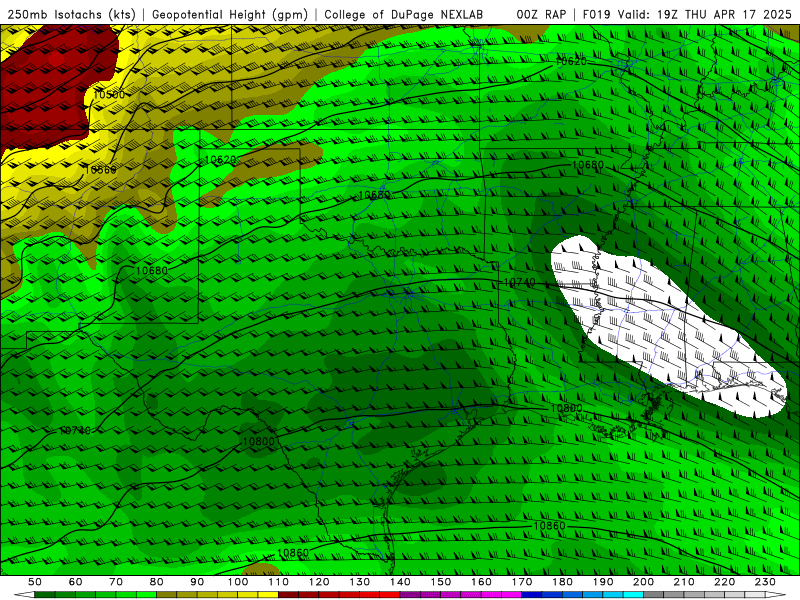
Task: Pick the olive swatch just after 80
Action: (x=167, y=595)
